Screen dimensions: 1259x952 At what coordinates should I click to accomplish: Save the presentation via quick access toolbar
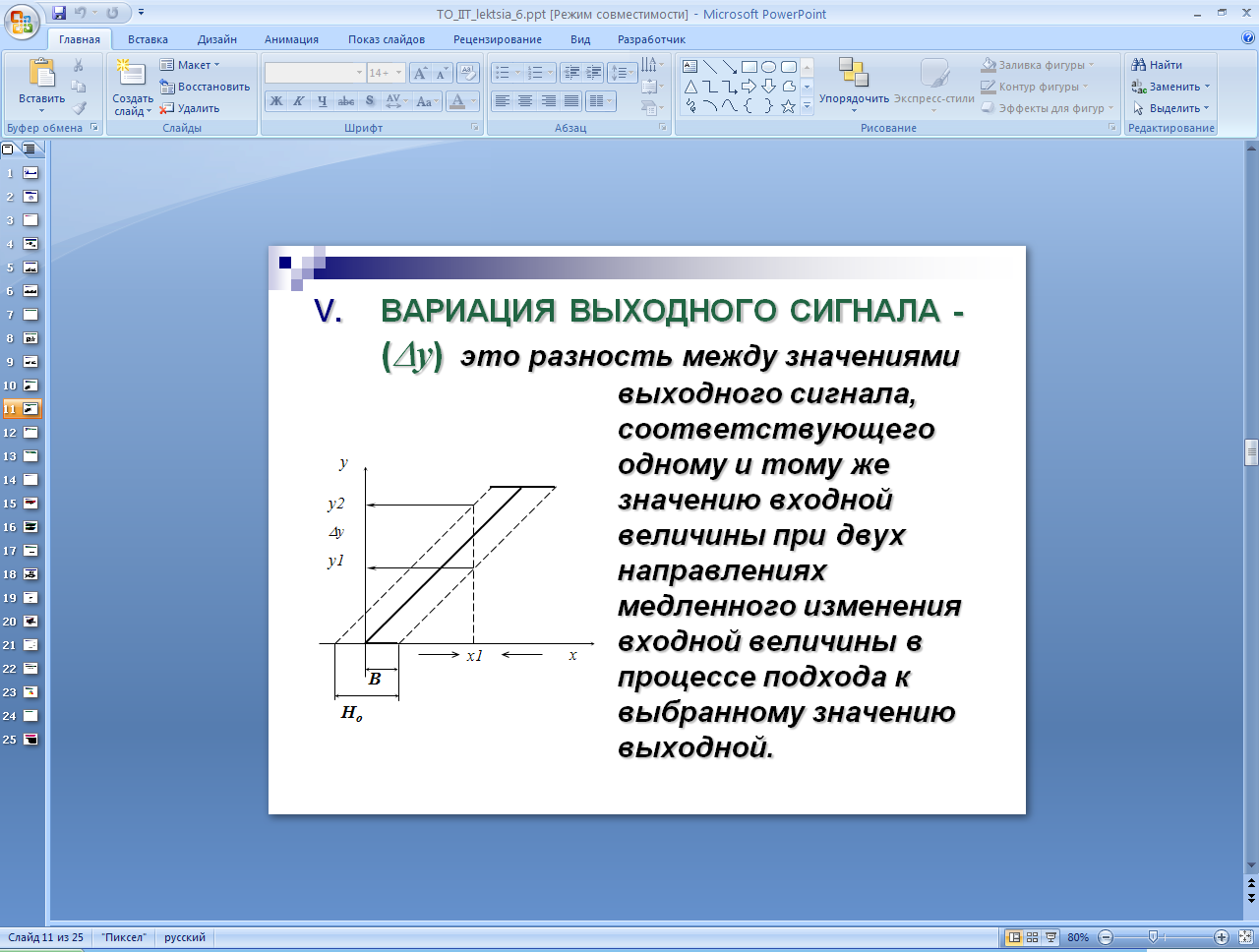59,13
